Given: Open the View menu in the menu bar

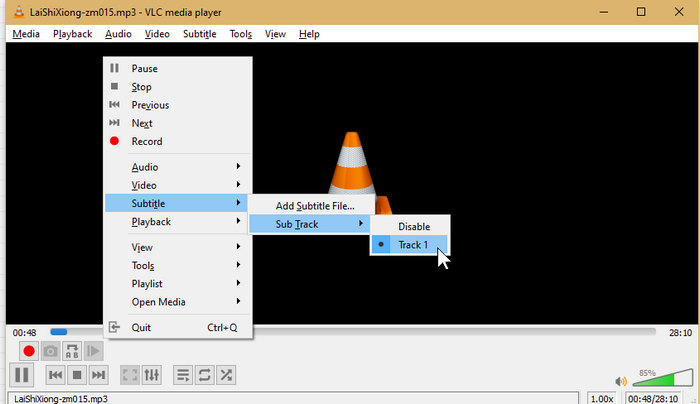Looking at the screenshot, I should 275,34.
